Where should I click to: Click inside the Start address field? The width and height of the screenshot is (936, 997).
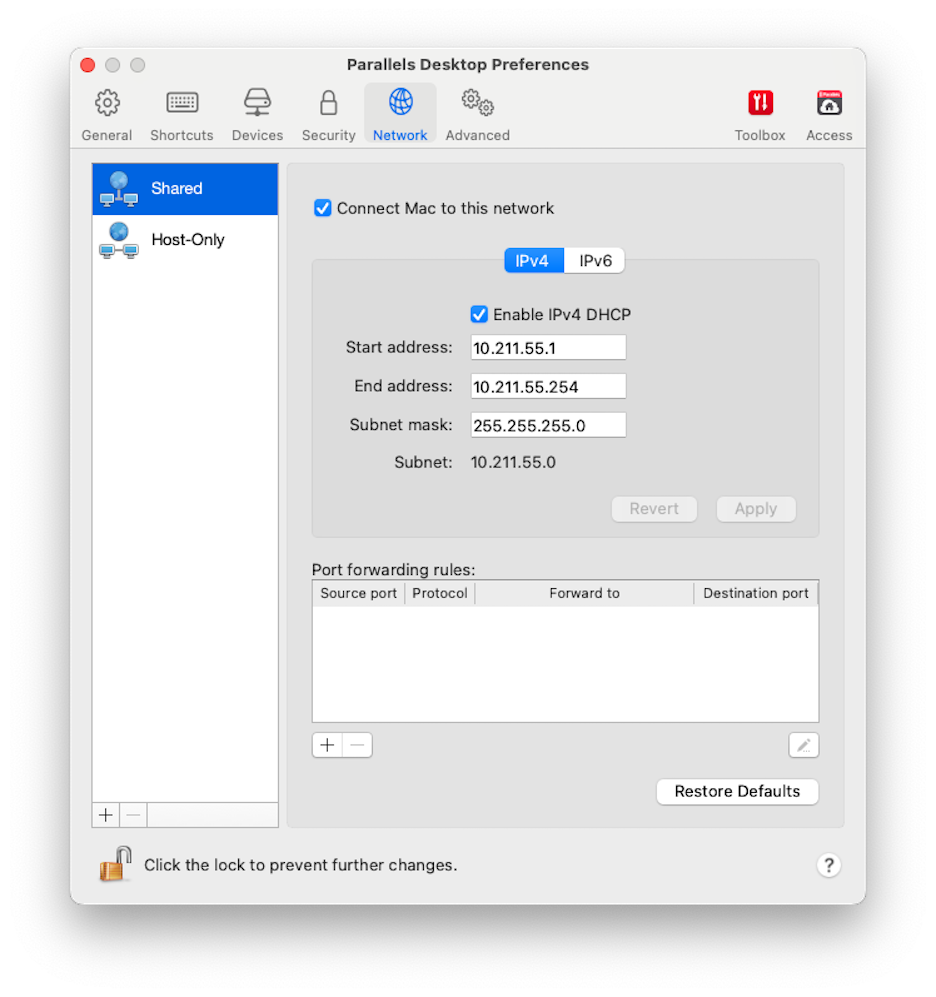pos(548,347)
